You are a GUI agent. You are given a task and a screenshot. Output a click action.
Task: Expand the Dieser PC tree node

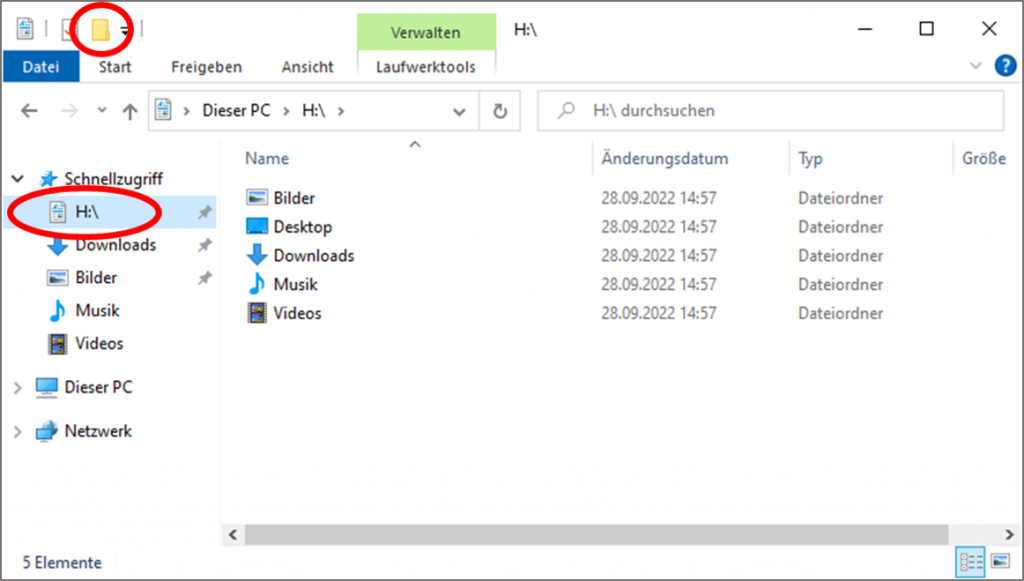click(18, 388)
